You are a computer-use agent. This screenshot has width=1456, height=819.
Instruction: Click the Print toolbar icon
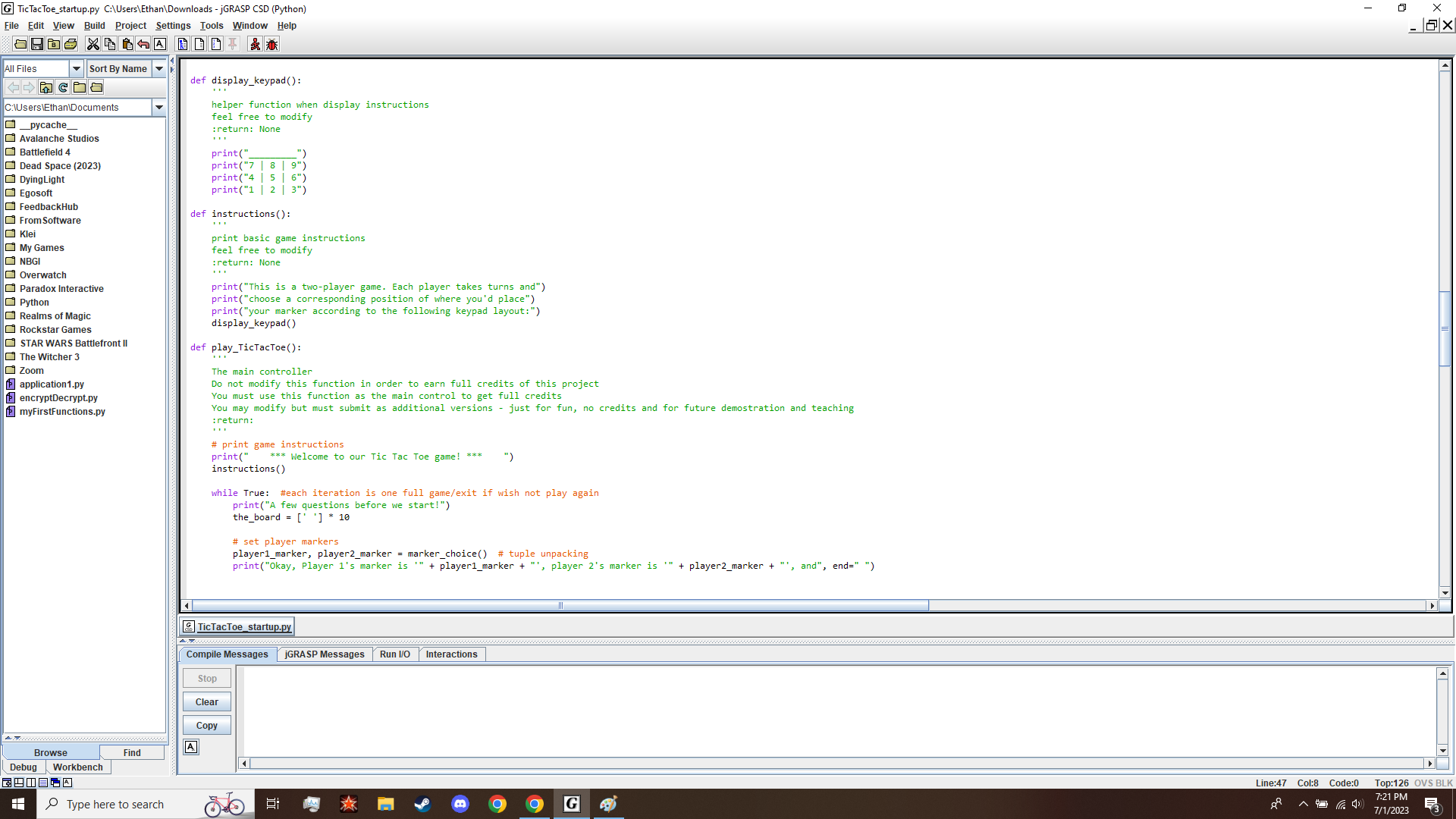pyautogui.click(x=71, y=45)
